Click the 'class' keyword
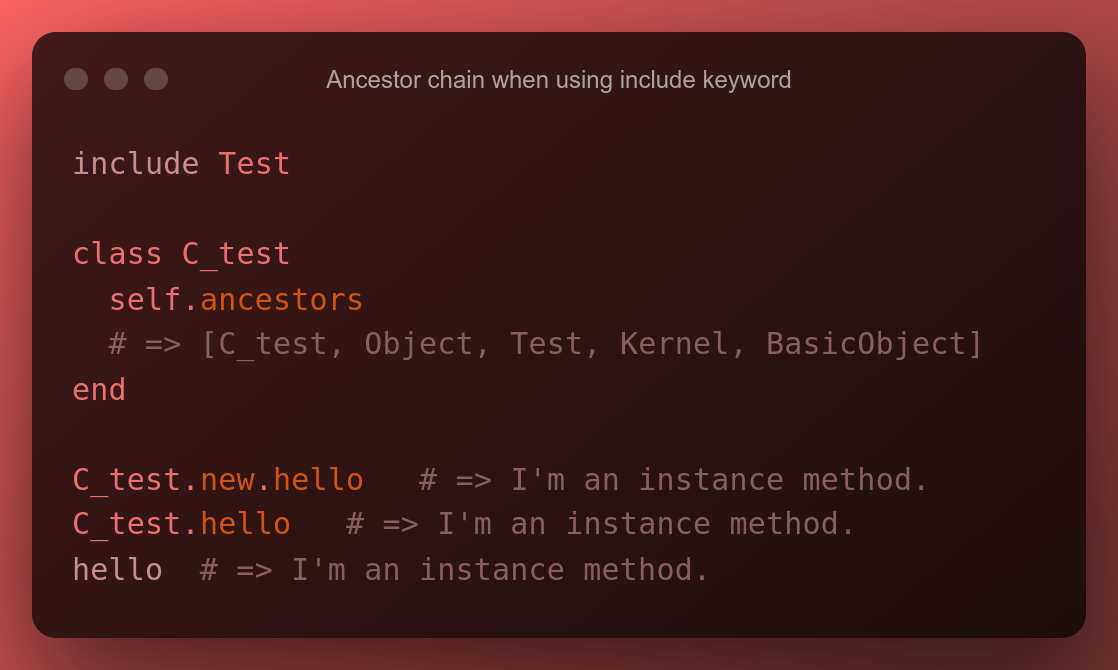The image size is (1118, 670). coord(117,254)
